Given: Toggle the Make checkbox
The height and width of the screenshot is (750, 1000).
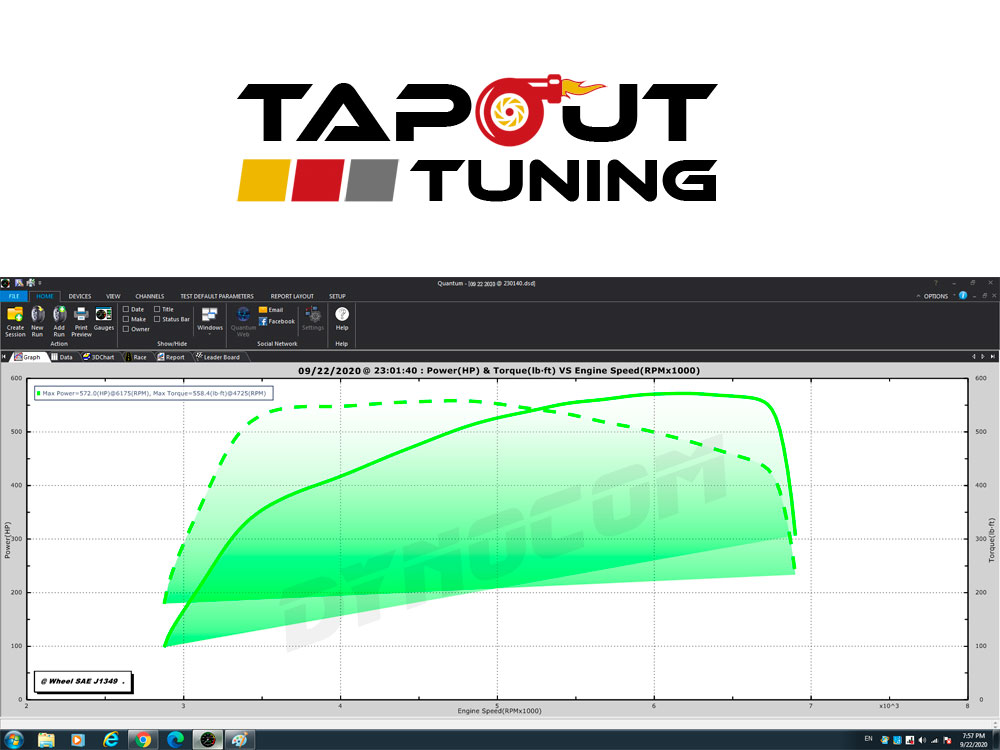Looking at the screenshot, I should point(126,319).
